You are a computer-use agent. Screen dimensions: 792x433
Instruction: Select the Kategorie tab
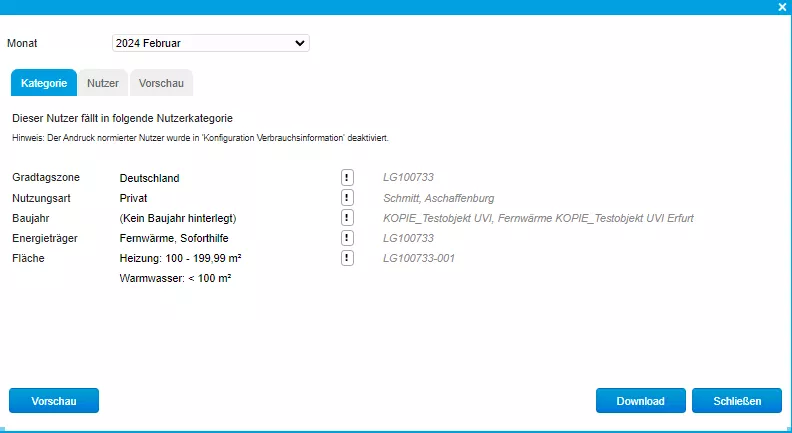tap(44, 83)
